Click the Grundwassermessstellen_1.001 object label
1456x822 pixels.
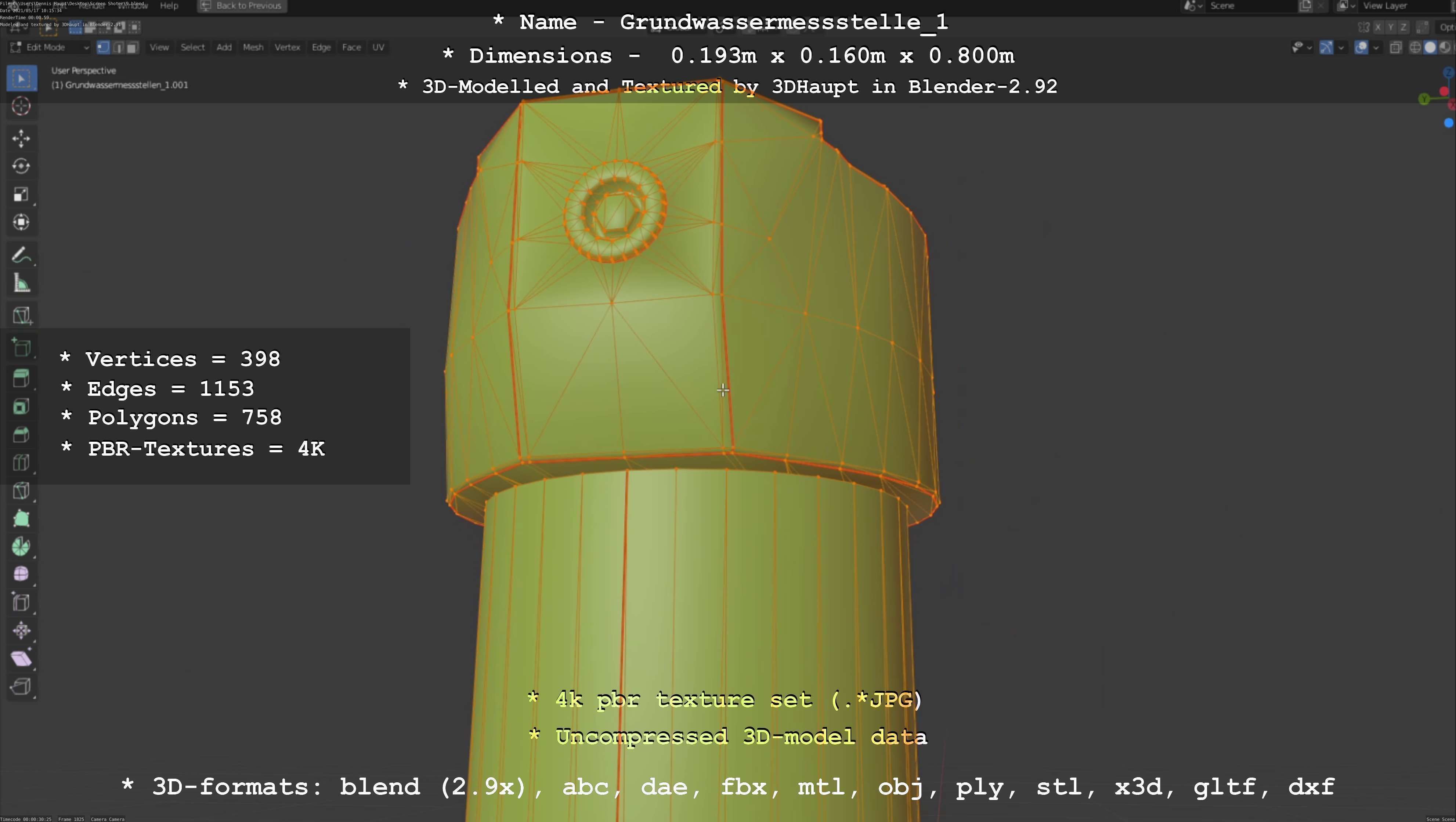(120, 85)
